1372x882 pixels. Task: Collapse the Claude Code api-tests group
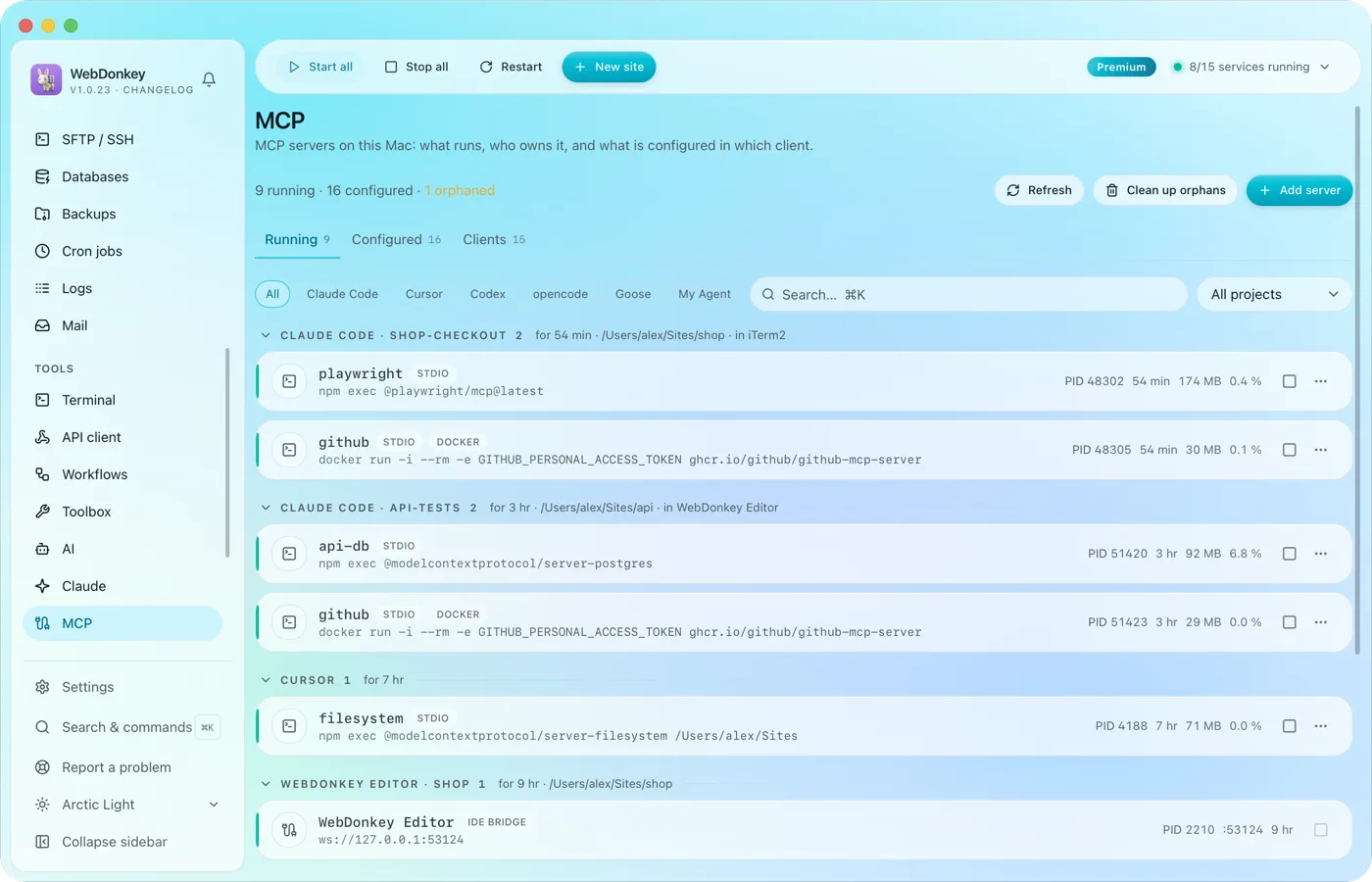pos(266,508)
